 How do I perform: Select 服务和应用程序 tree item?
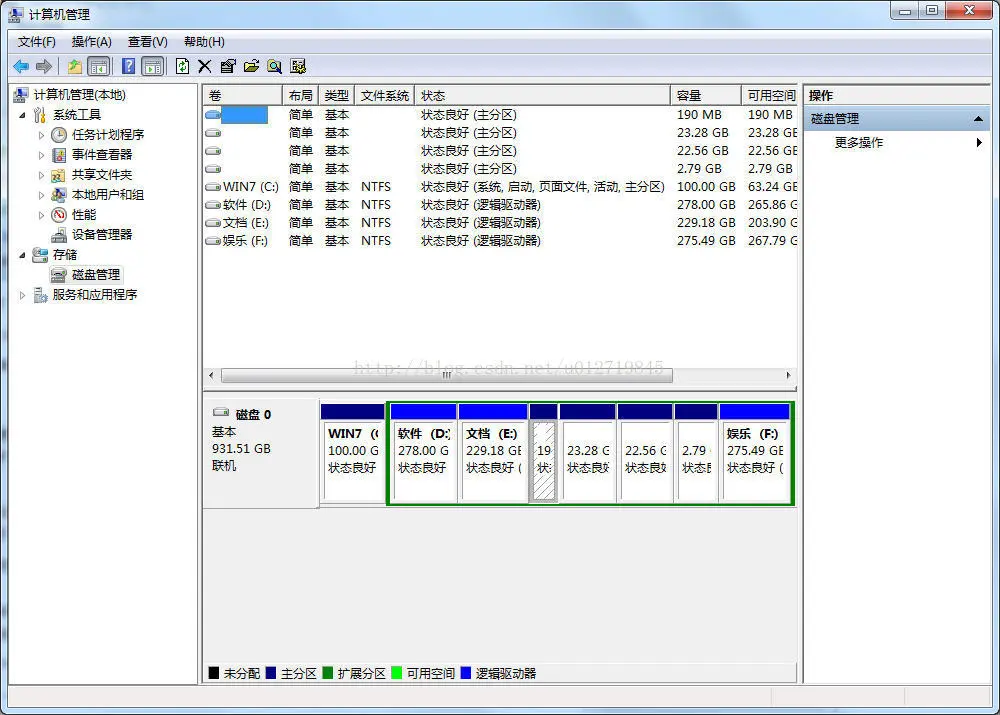pyautogui.click(x=94, y=295)
